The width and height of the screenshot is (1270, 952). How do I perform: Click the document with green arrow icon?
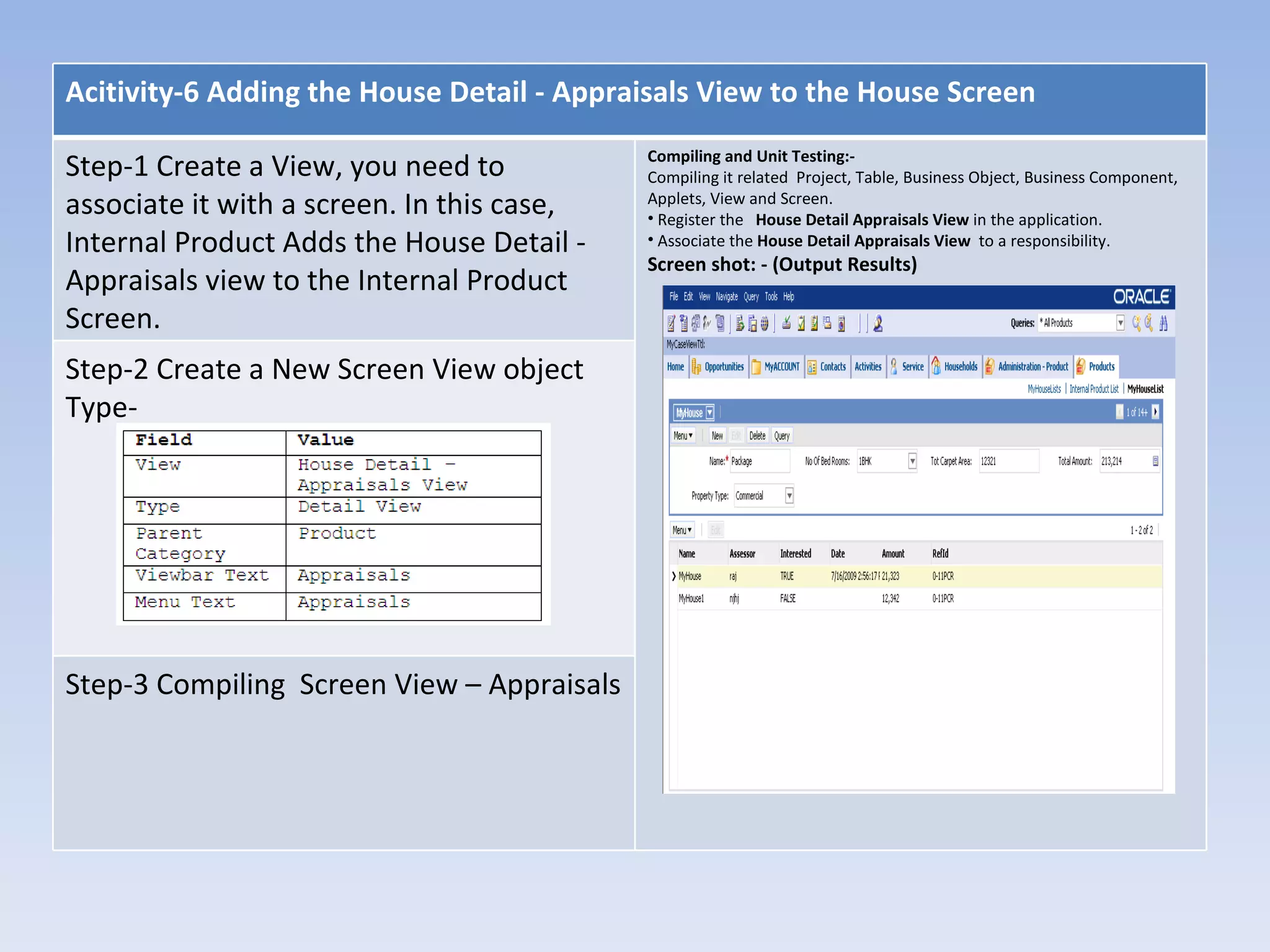click(x=740, y=323)
